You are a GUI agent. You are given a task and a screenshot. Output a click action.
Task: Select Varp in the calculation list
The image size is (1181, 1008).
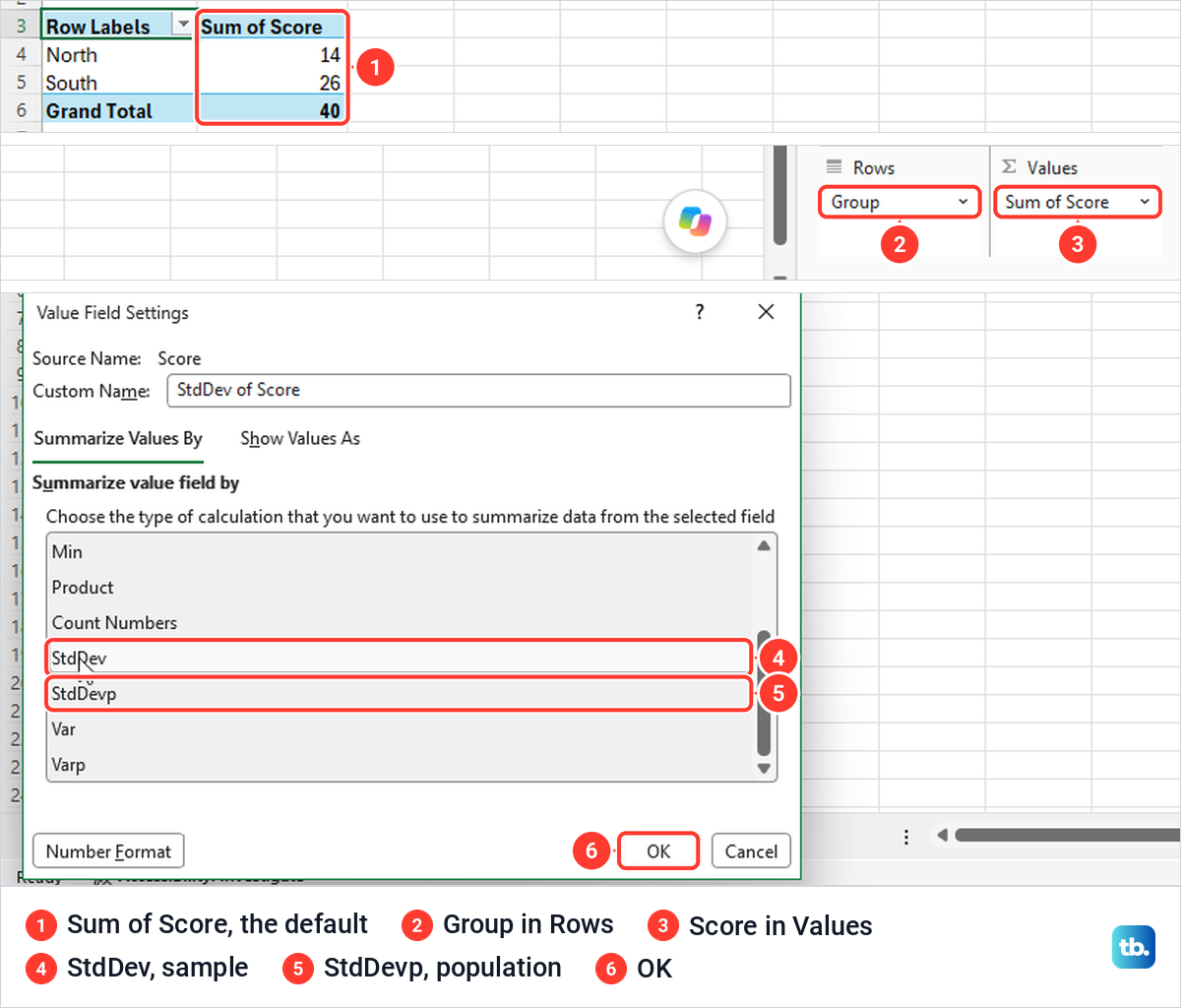tap(399, 765)
